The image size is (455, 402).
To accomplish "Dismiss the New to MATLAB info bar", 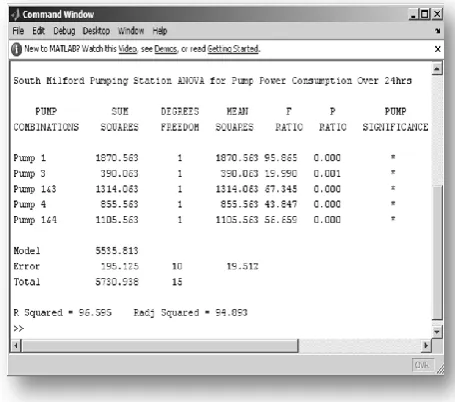I will 438,49.
